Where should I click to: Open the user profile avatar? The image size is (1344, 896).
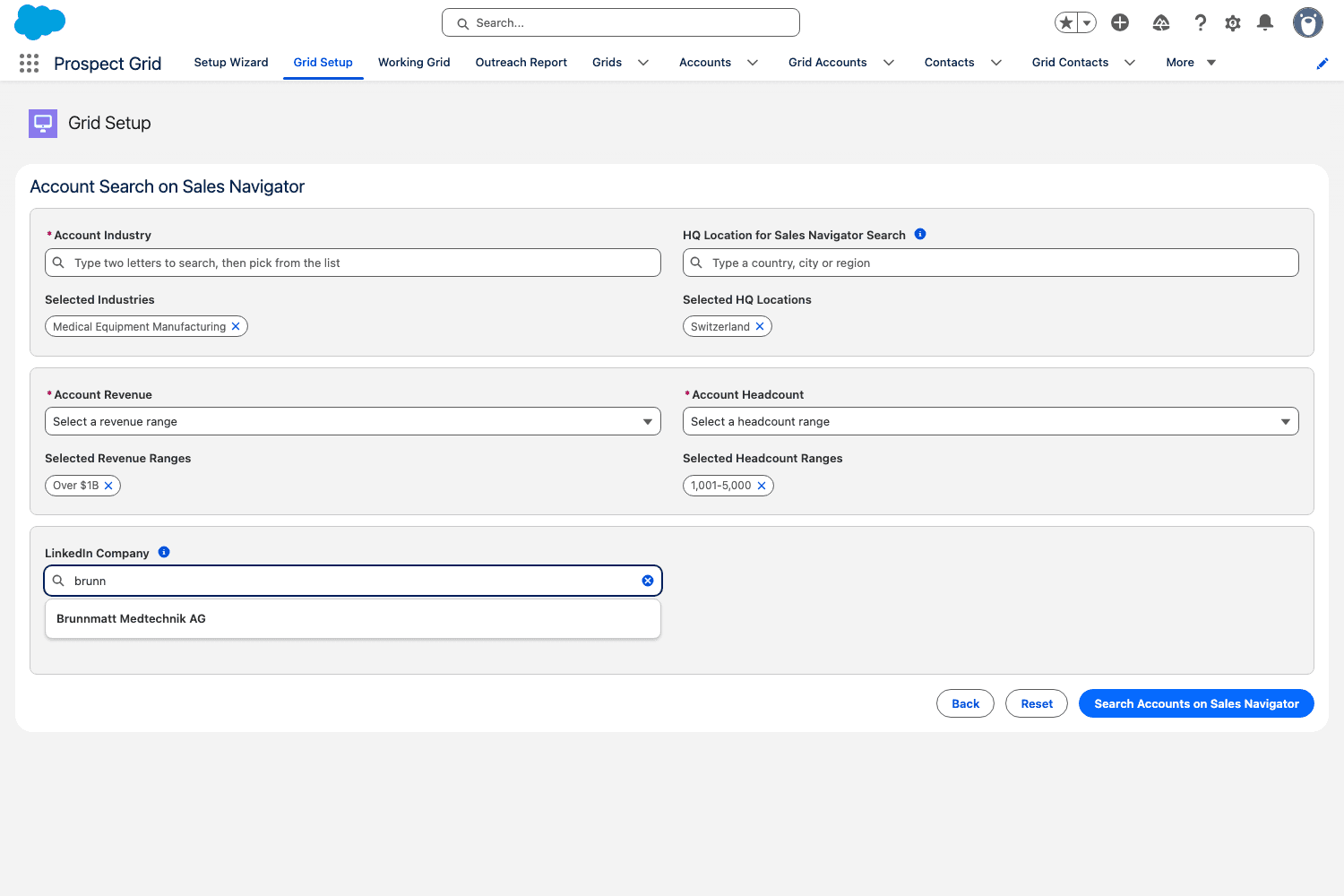1308,22
